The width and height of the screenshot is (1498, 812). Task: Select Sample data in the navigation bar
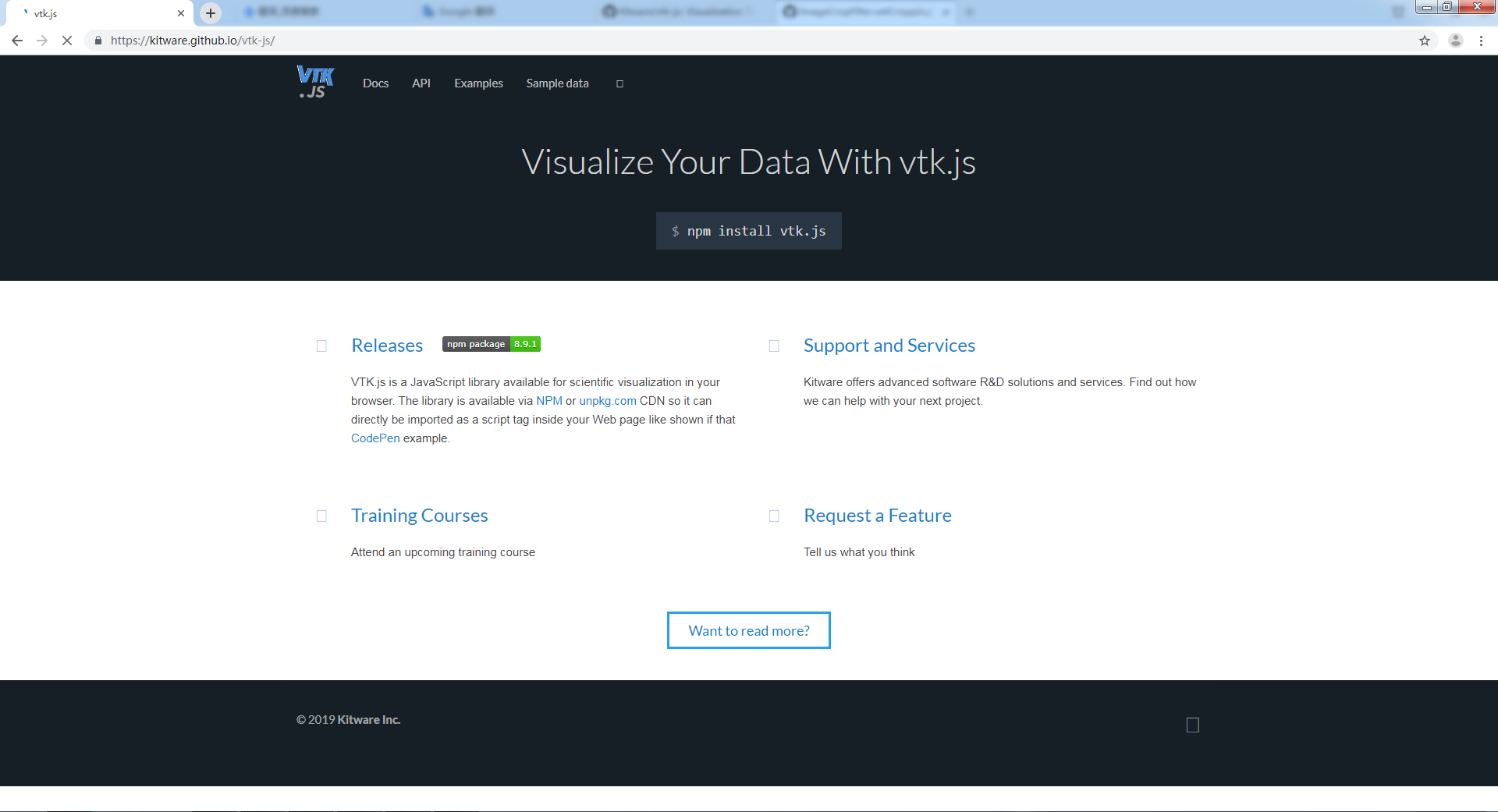[x=557, y=83]
